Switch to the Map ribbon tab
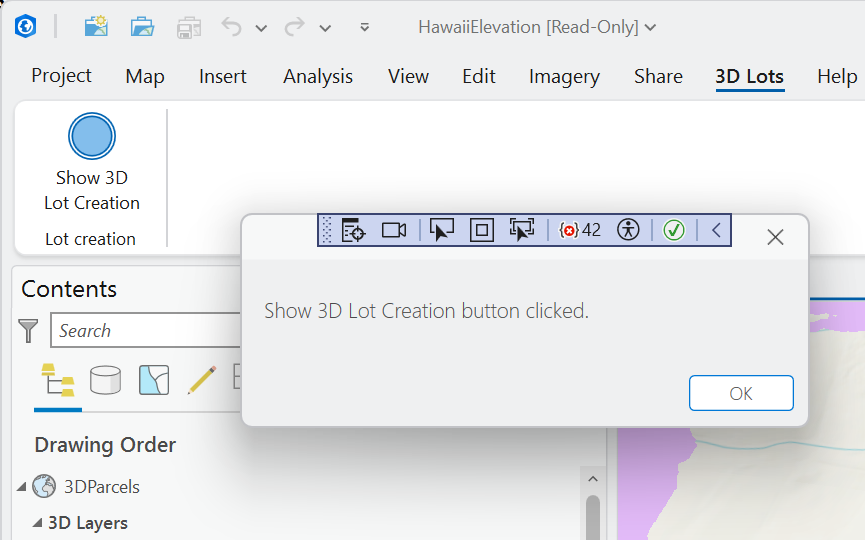The width and height of the screenshot is (865, 540). (x=145, y=76)
